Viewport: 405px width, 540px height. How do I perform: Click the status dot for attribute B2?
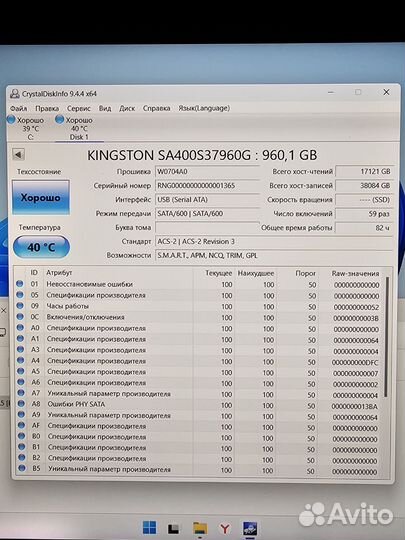(x=22, y=457)
